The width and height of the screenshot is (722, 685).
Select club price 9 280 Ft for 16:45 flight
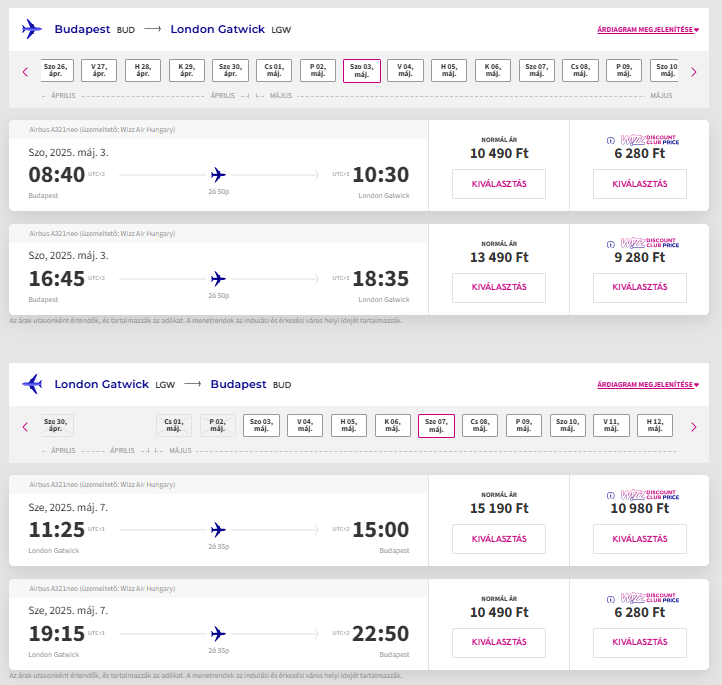coord(640,288)
